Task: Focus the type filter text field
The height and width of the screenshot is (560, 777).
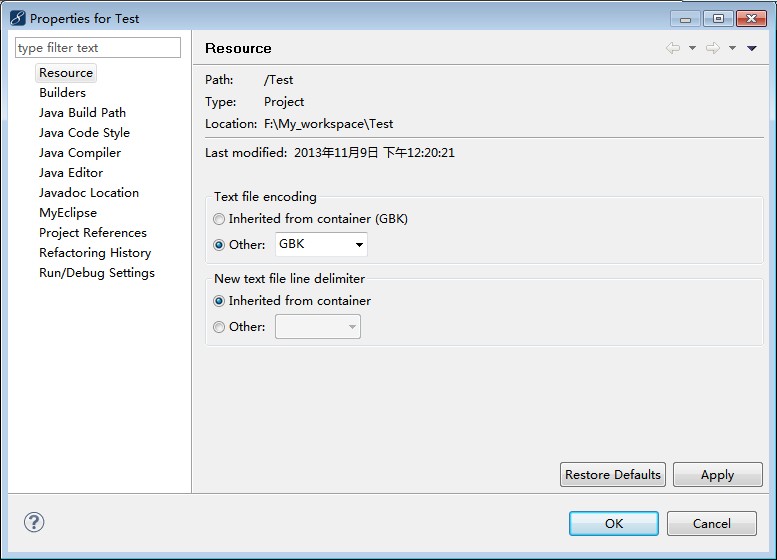Action: [98, 48]
